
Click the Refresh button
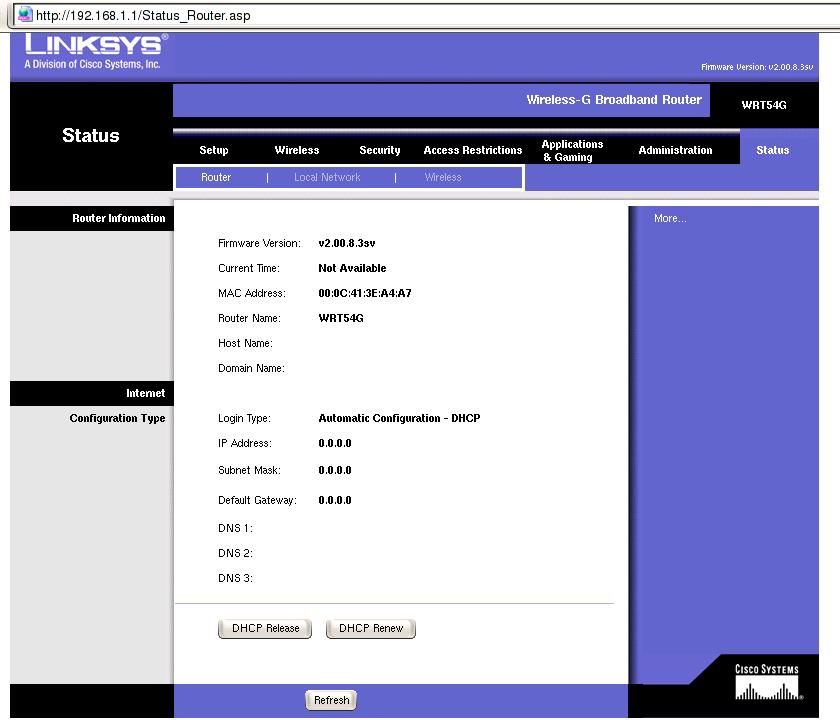(x=331, y=700)
